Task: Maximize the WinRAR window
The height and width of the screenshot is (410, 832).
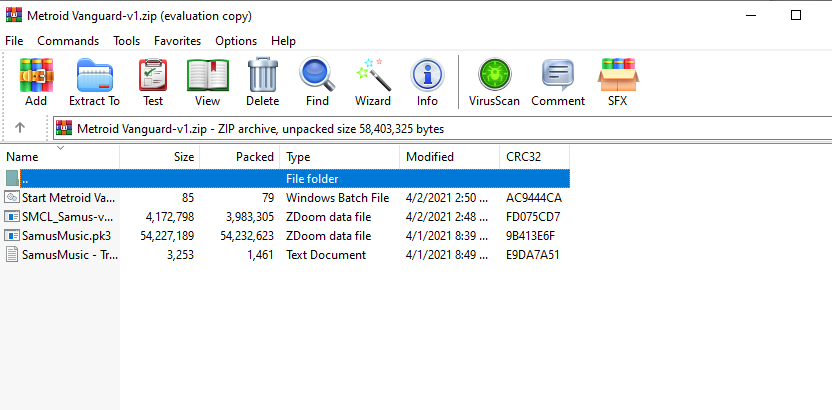Action: 795,15
